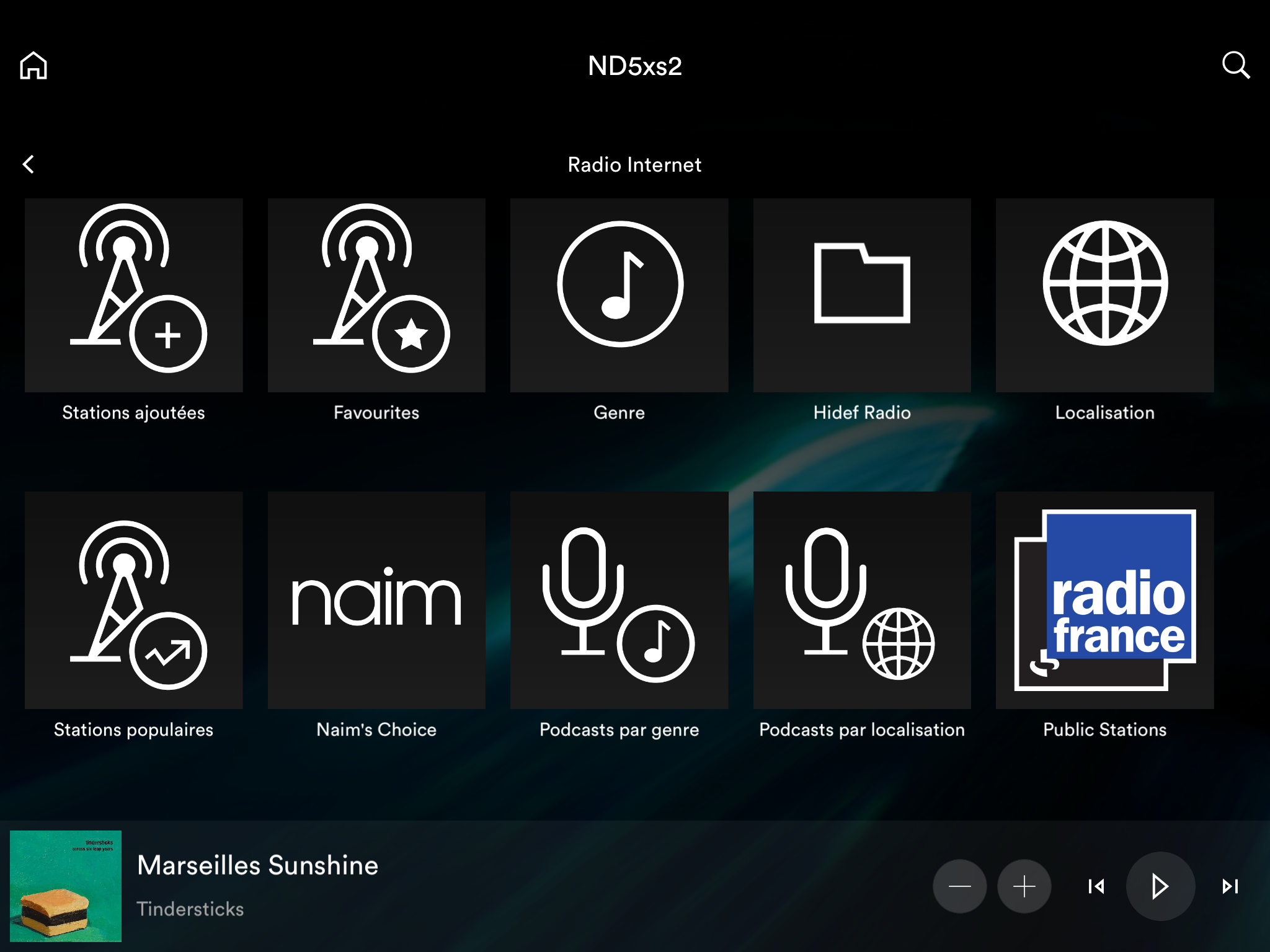Viewport: 1270px width, 952px height.
Task: Open Stations ajoutées tile
Action: point(133,295)
